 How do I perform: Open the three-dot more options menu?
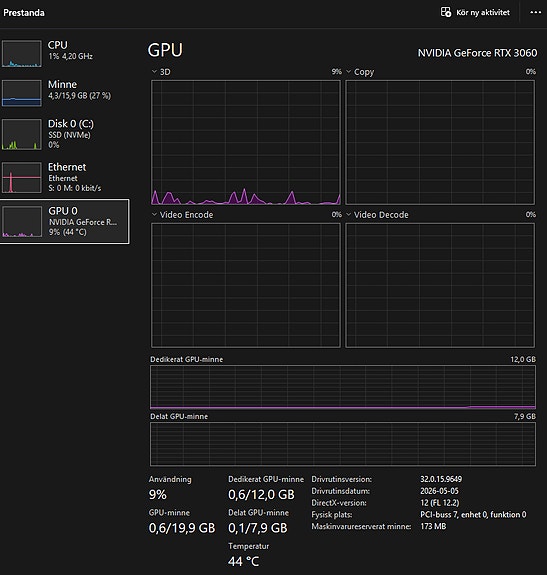coord(536,12)
